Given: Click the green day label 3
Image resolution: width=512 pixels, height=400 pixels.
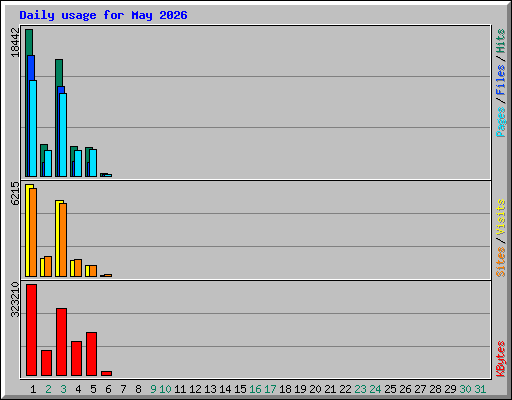Looking at the screenshot, I should pos(63,389).
